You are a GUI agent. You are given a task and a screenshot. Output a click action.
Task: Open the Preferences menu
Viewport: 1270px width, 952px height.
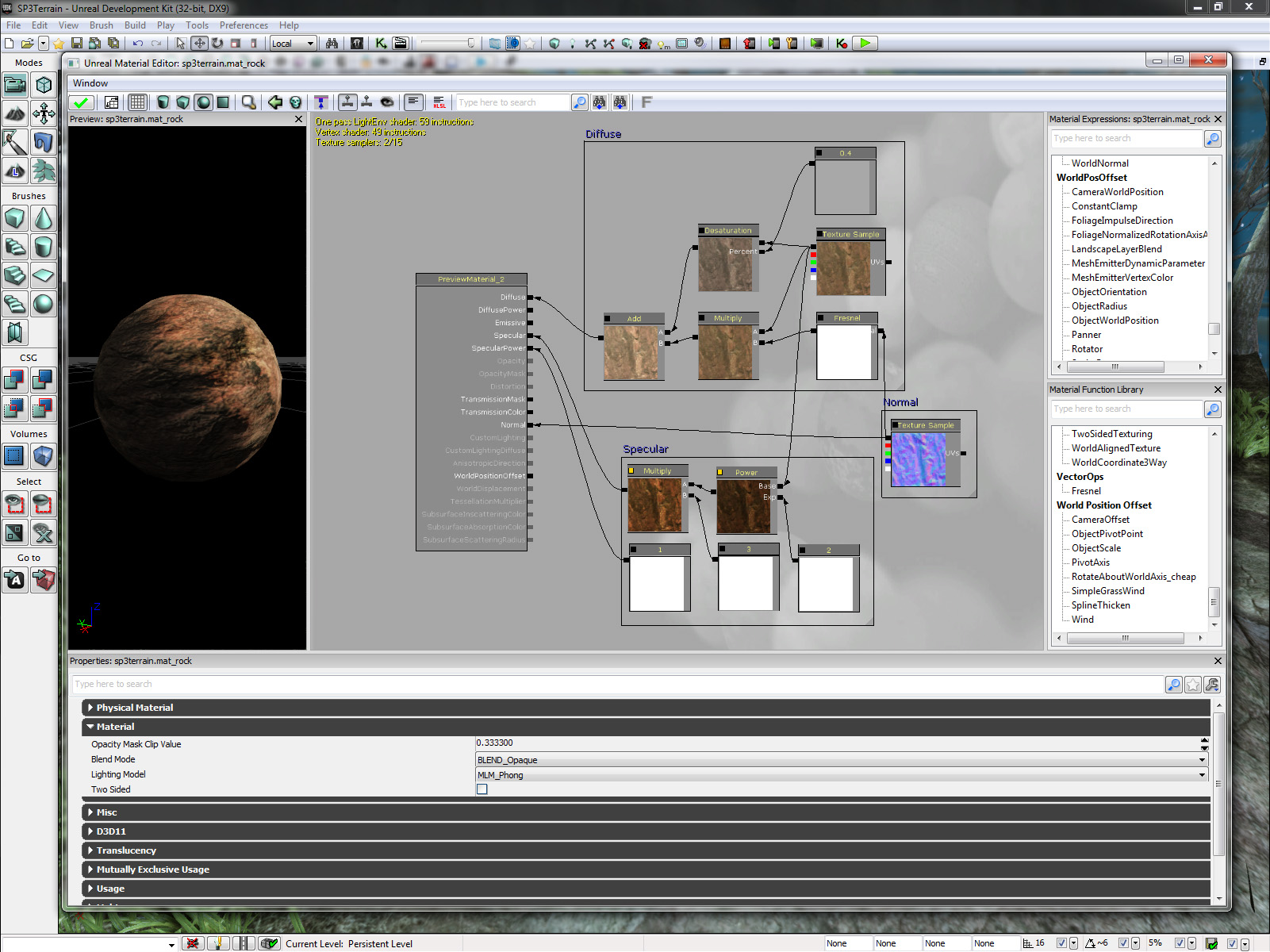pos(244,25)
